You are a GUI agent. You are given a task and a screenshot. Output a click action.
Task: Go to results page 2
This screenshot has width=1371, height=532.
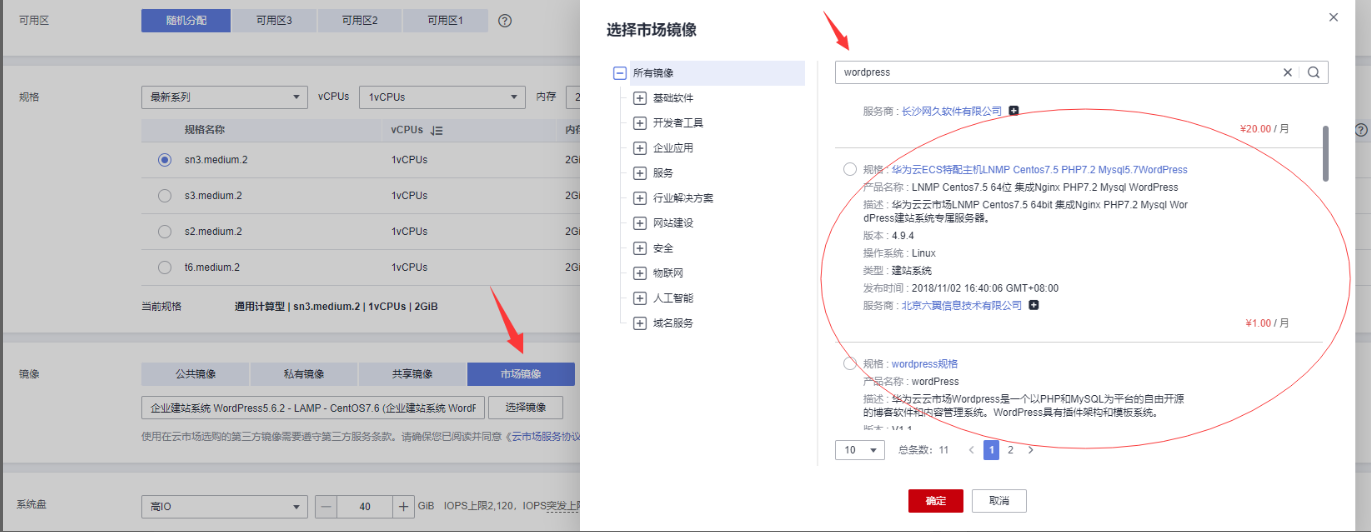tap(1010, 450)
